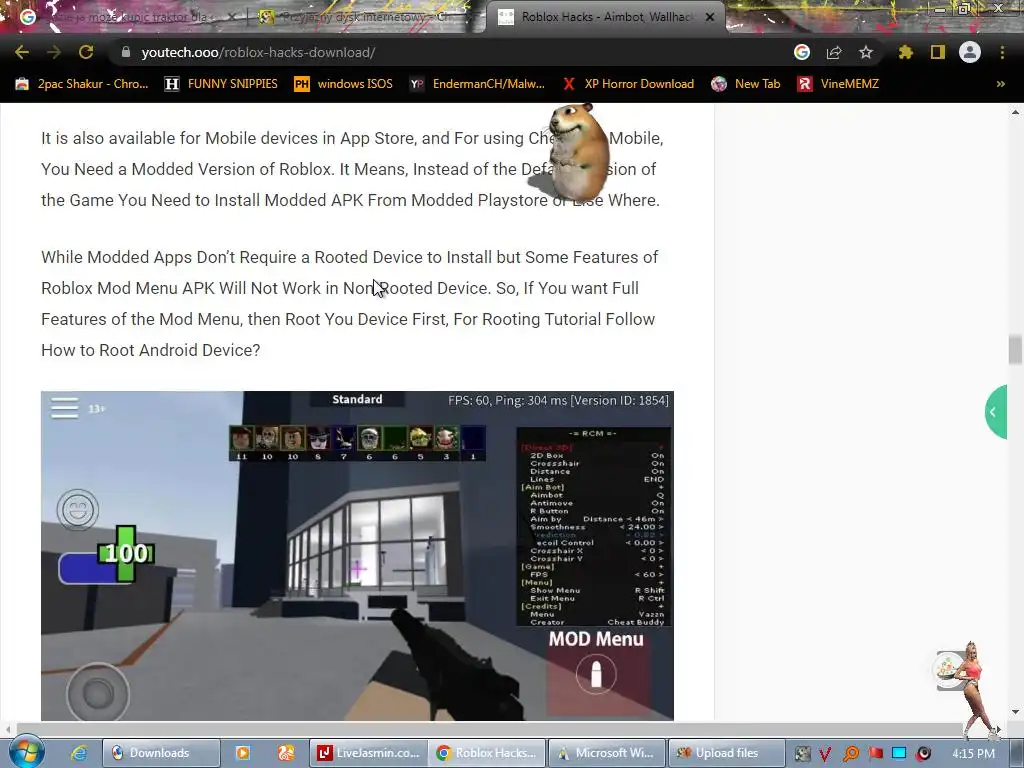The width and height of the screenshot is (1024, 768).
Task: Open the XP Horror Download bookmark
Action: pos(628,84)
